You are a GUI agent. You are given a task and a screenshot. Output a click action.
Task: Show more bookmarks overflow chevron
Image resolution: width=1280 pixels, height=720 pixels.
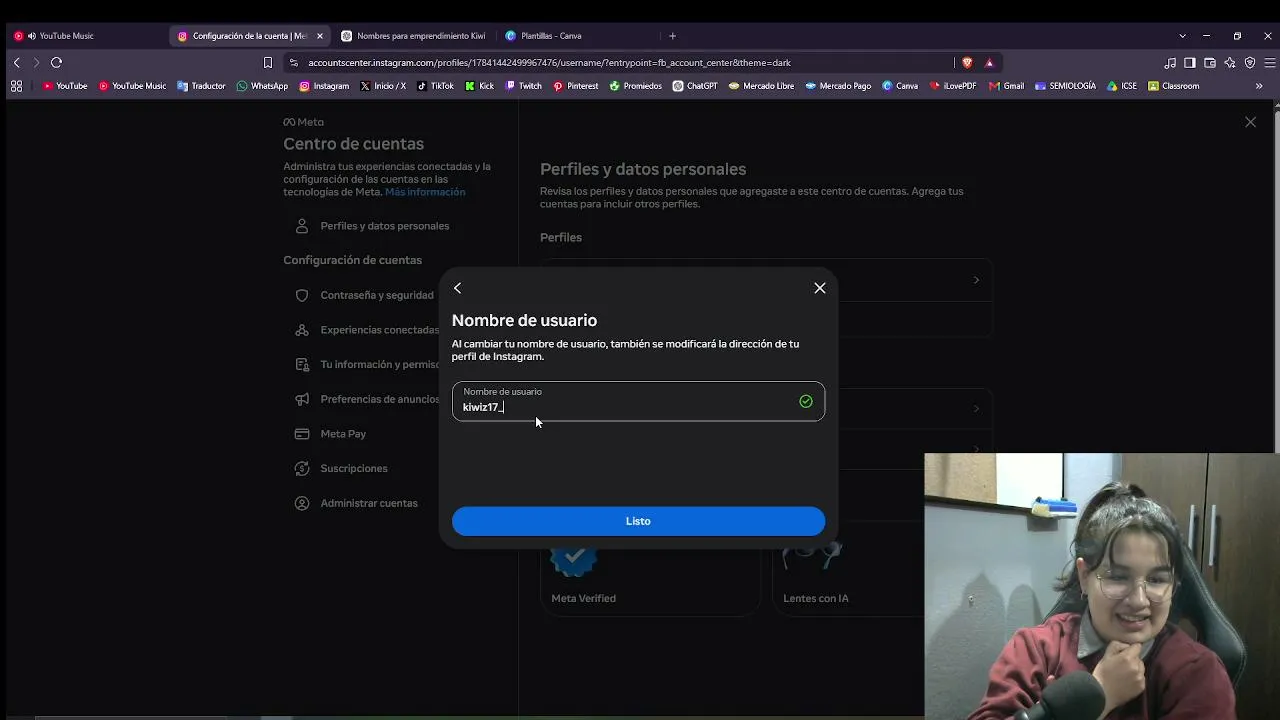1258,86
